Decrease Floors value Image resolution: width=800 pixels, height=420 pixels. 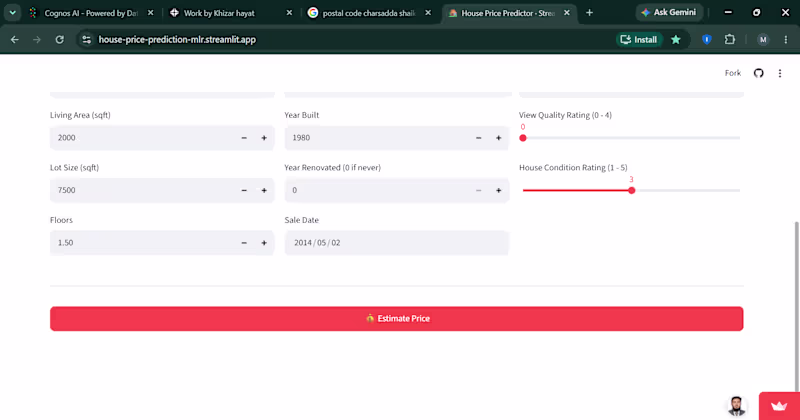click(x=244, y=243)
